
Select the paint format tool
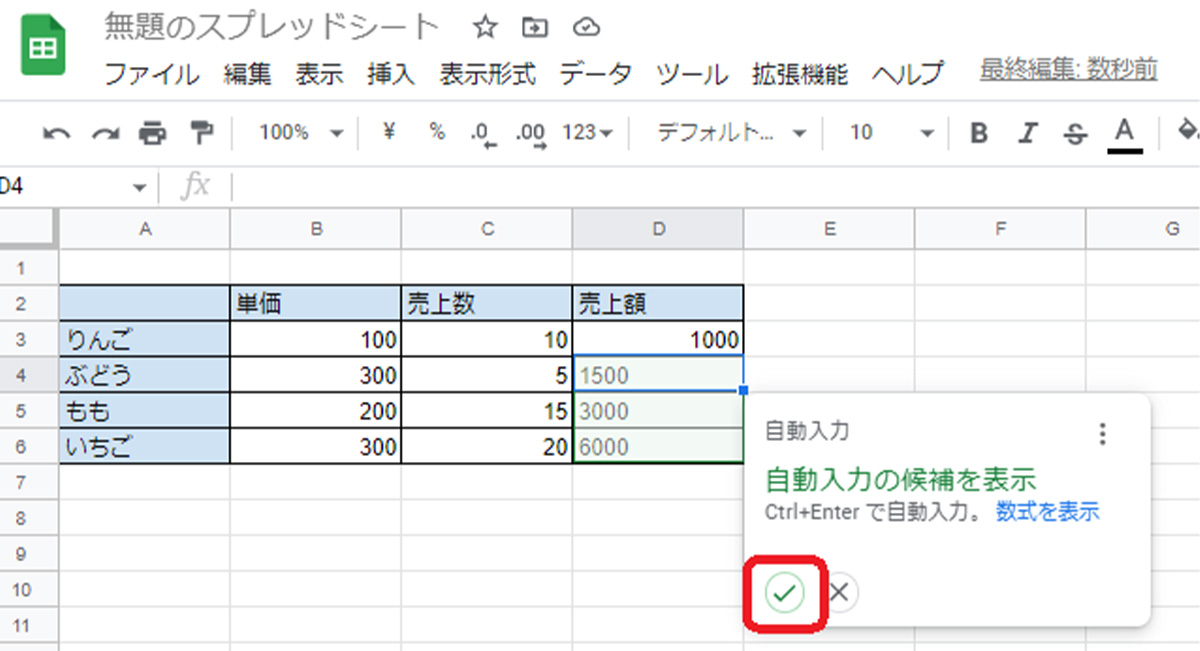pyautogui.click(x=202, y=133)
